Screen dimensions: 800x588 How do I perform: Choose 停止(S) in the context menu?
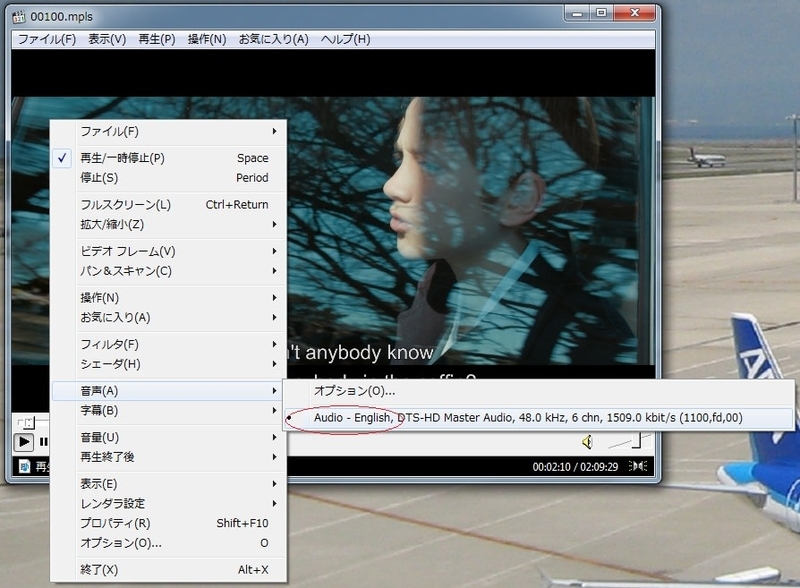pos(168,178)
